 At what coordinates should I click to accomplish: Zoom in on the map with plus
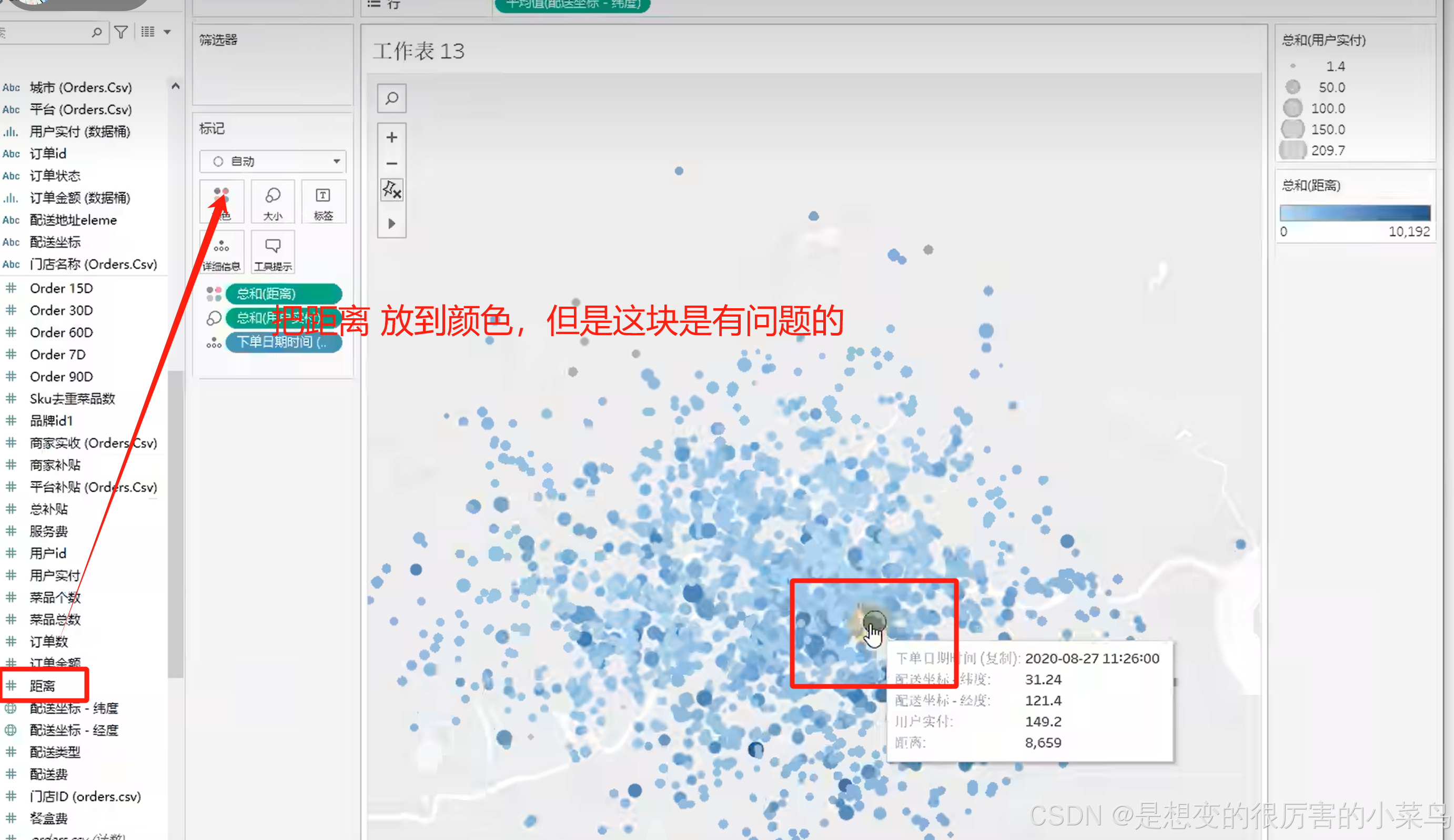tap(392, 137)
